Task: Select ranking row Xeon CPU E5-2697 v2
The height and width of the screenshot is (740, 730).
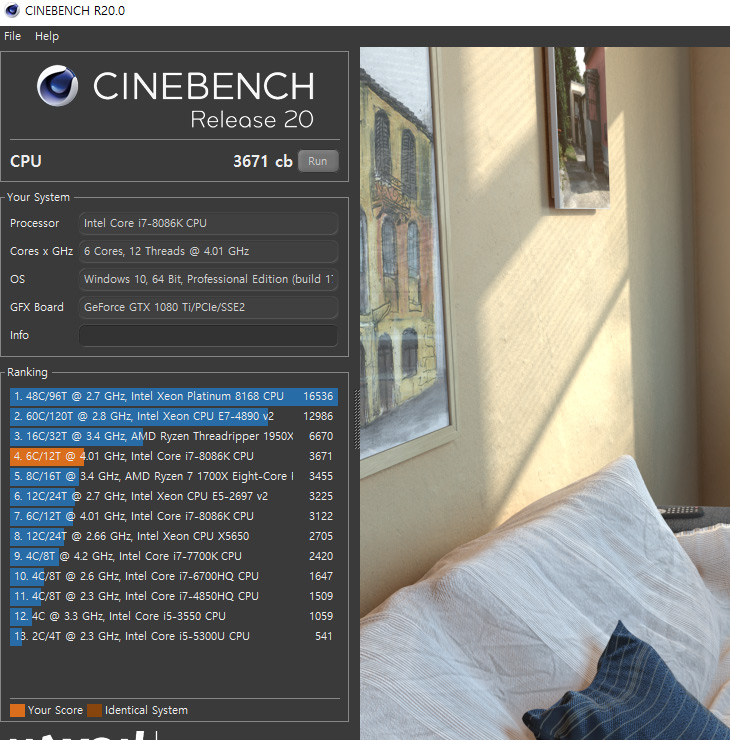Action: 174,496
